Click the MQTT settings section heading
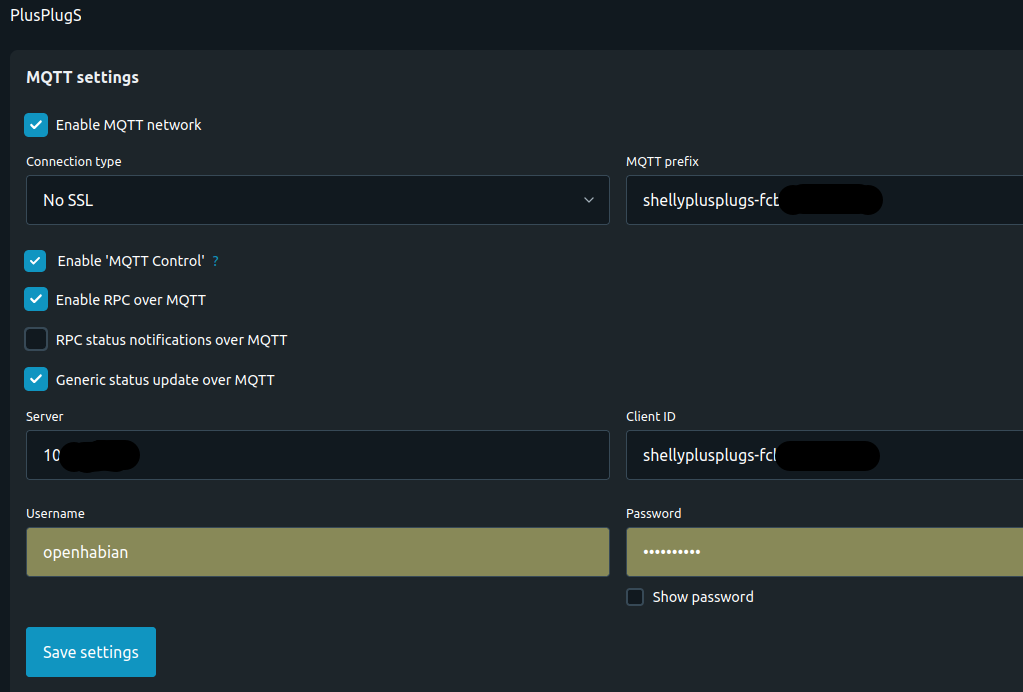1023x692 pixels. 82,77
